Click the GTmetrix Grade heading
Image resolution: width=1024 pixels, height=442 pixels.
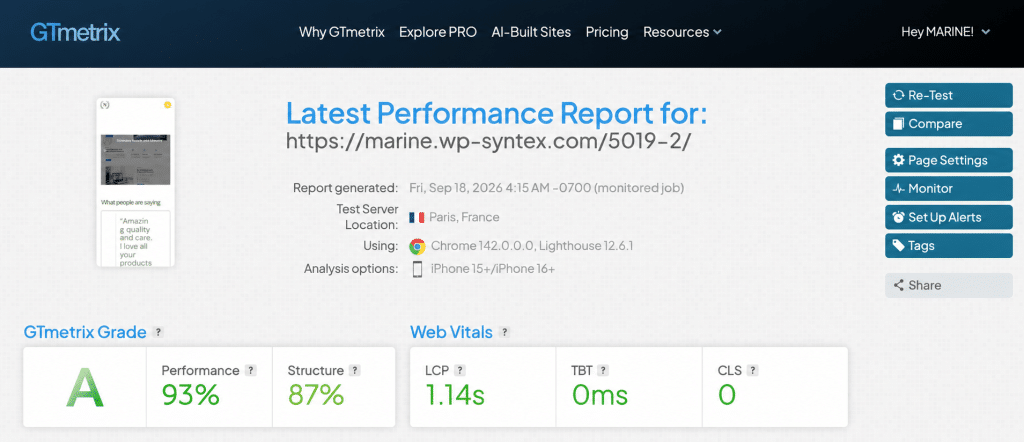tap(85, 332)
